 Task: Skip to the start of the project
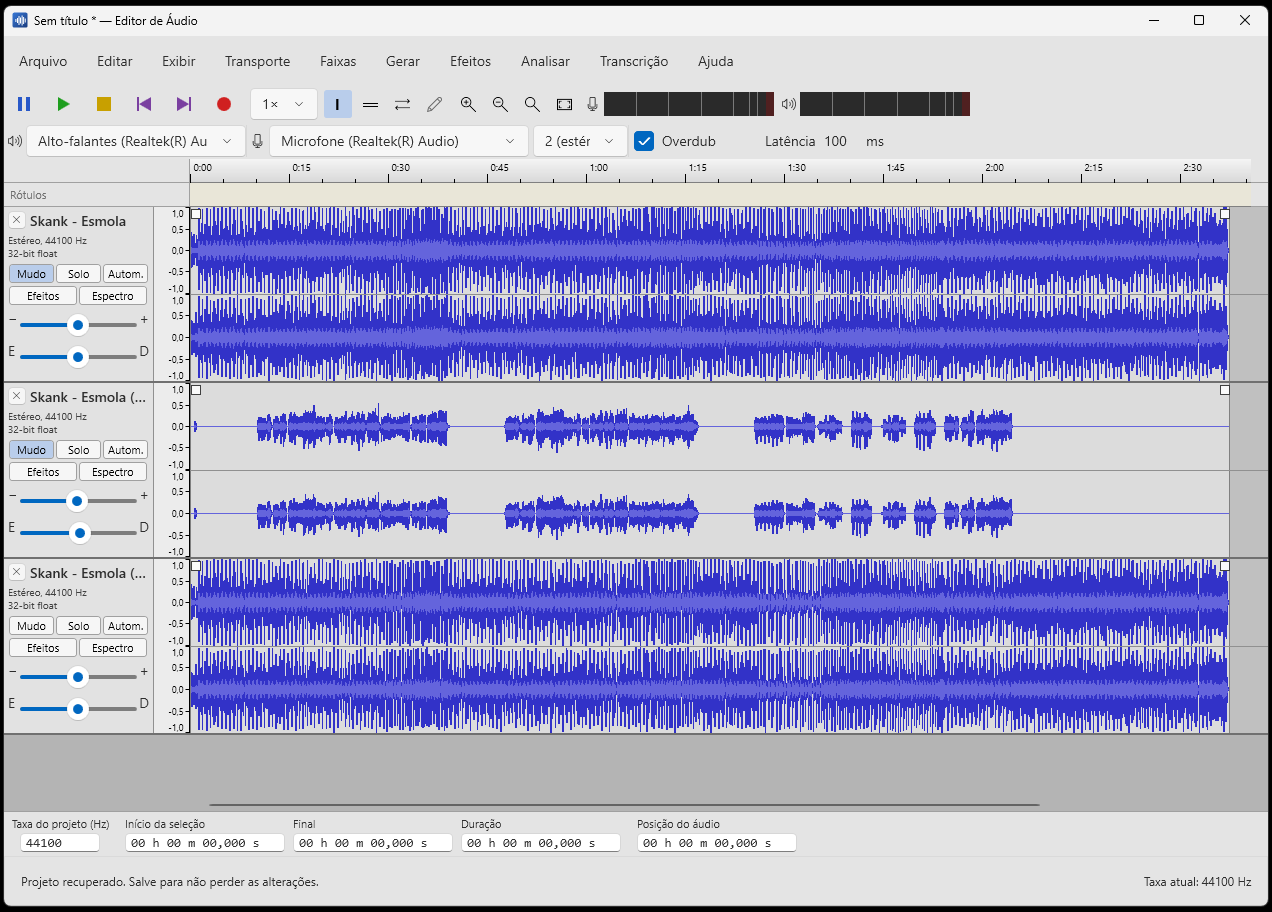click(144, 104)
